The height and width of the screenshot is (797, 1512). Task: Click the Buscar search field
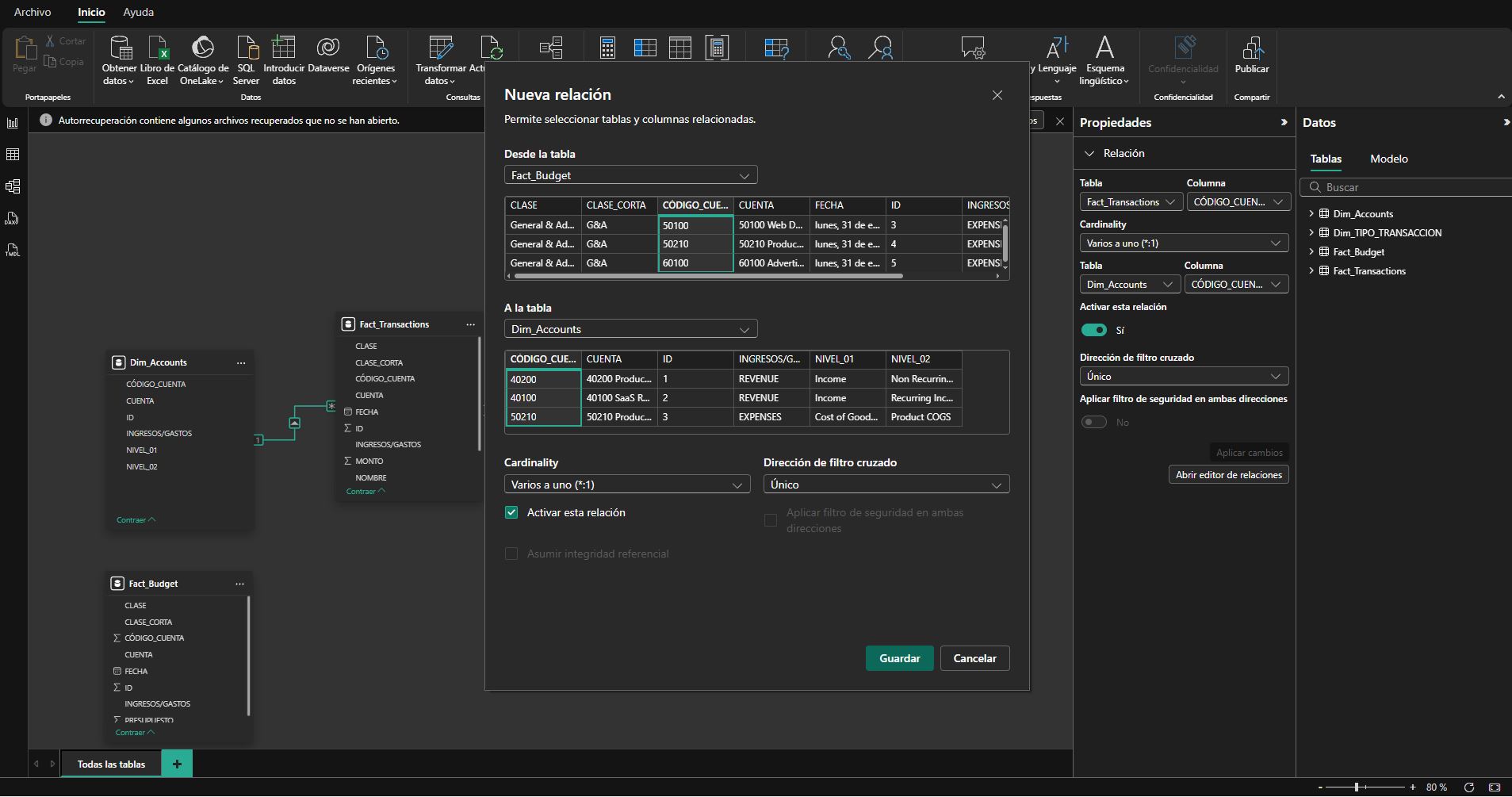[1407, 187]
